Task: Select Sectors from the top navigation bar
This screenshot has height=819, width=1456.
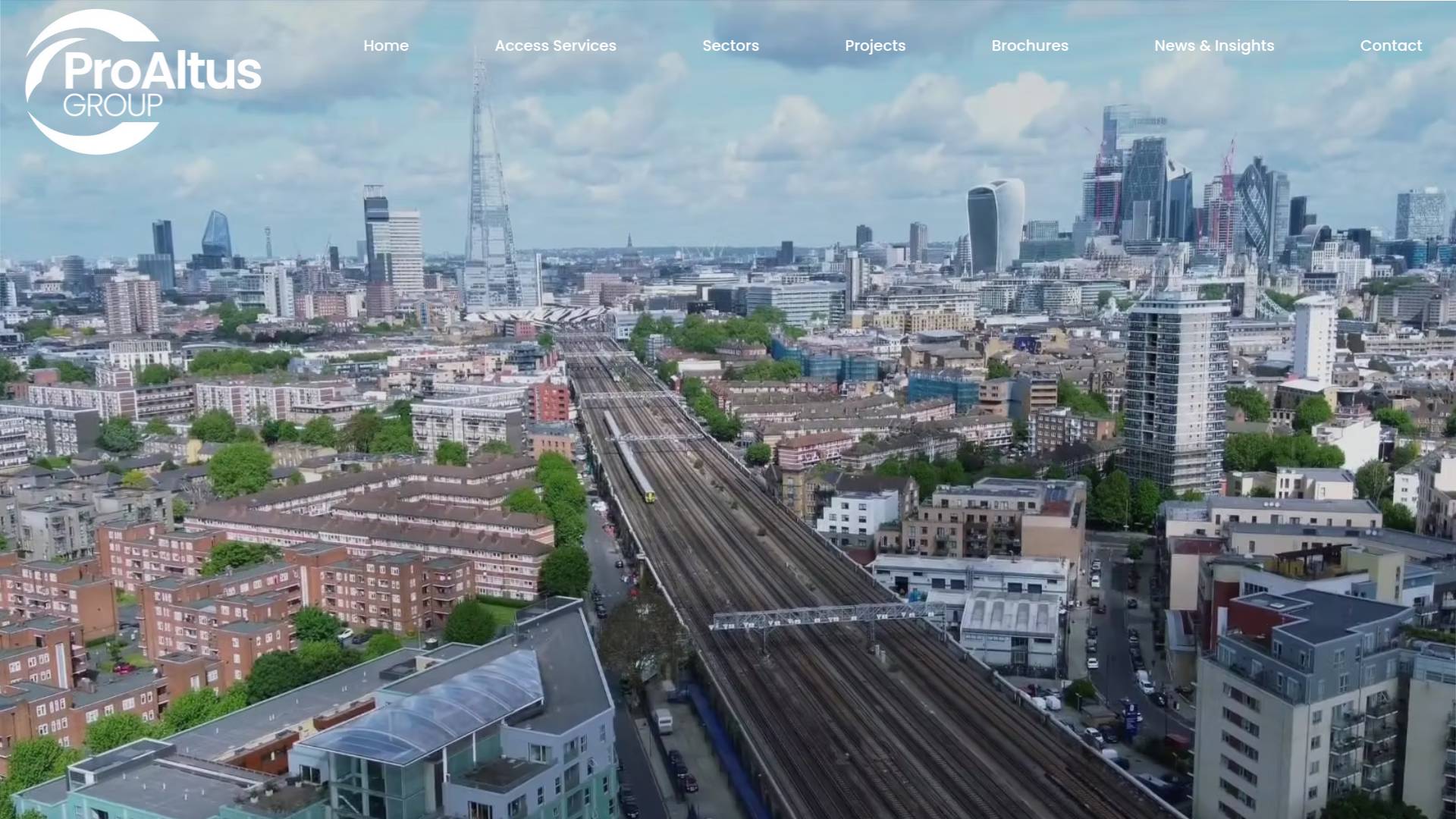Action: pyautogui.click(x=730, y=45)
